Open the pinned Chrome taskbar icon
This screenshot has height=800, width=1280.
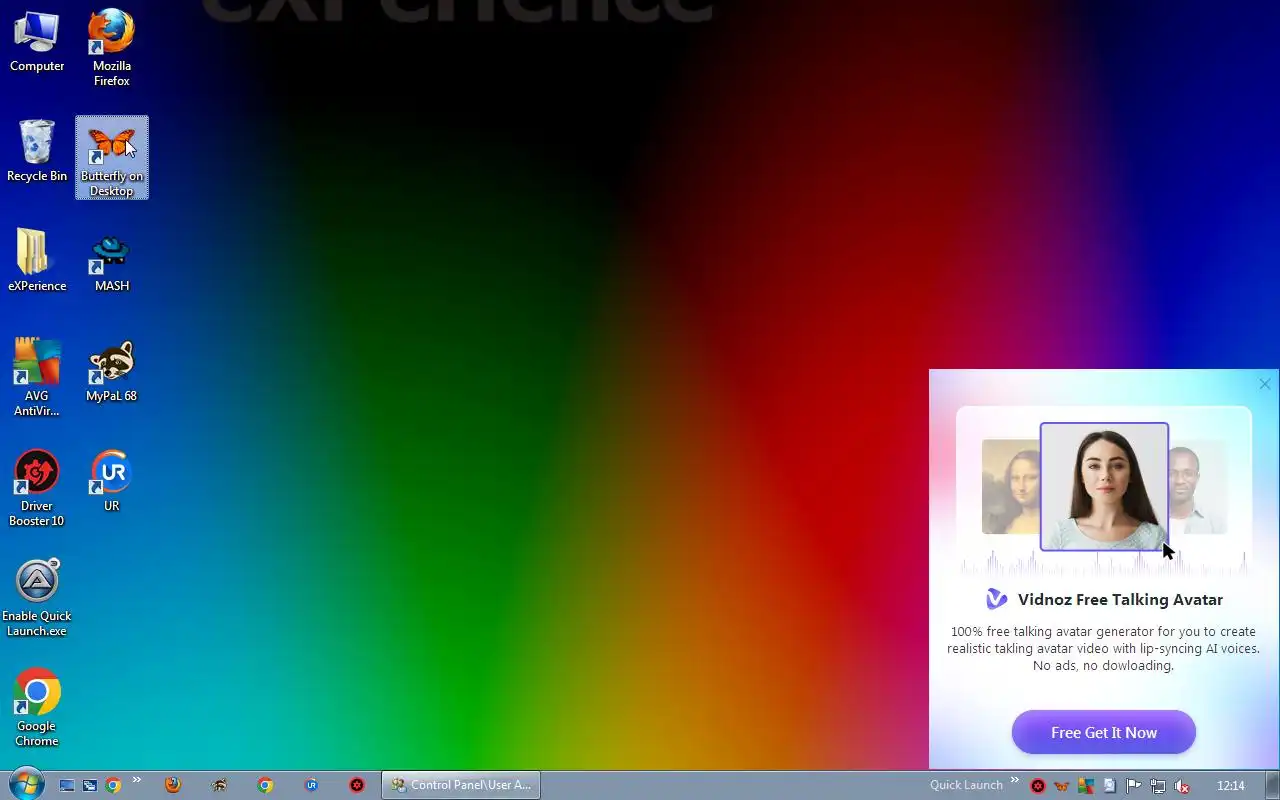(265, 785)
